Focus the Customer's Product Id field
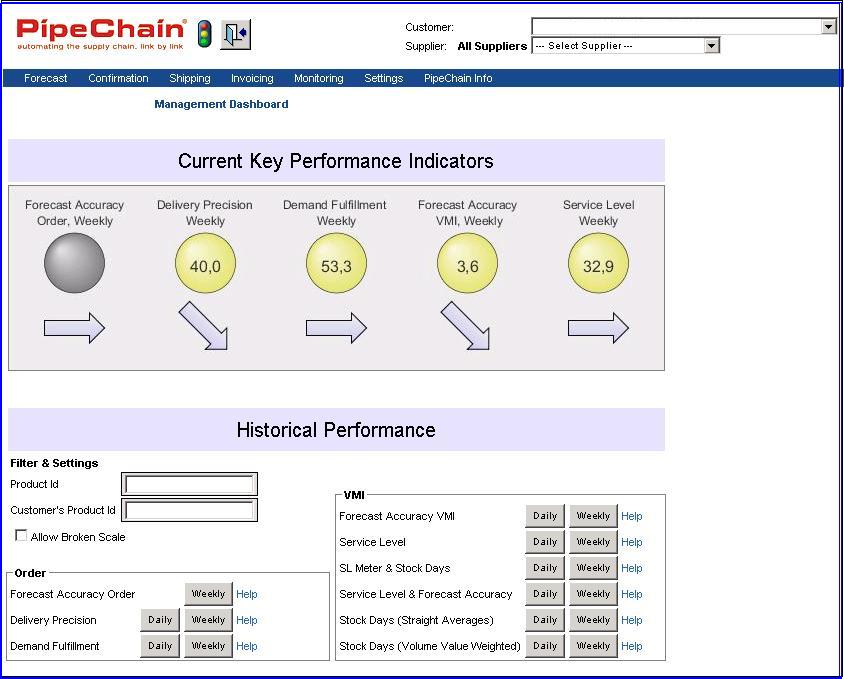844x679 pixels. [x=189, y=511]
